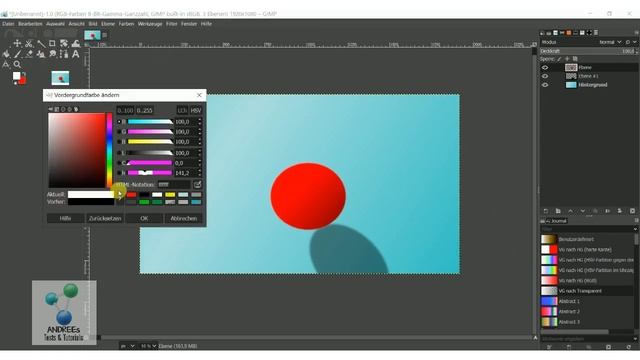Select the G channel radio button
Viewport: 640px width, 360px height.
119,132
